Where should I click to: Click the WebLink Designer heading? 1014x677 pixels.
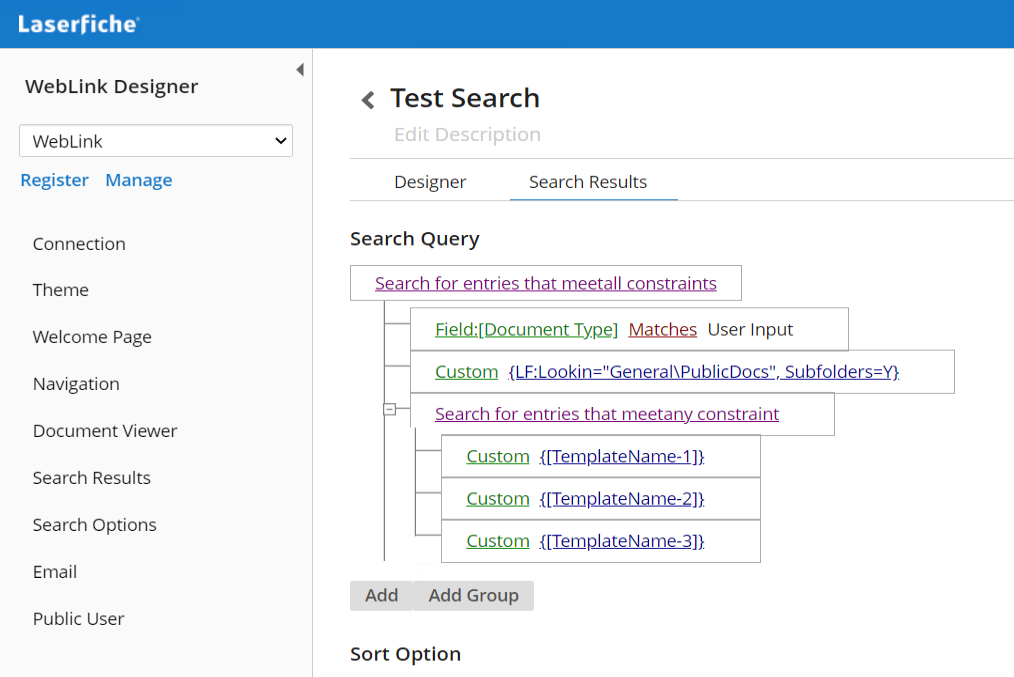111,87
